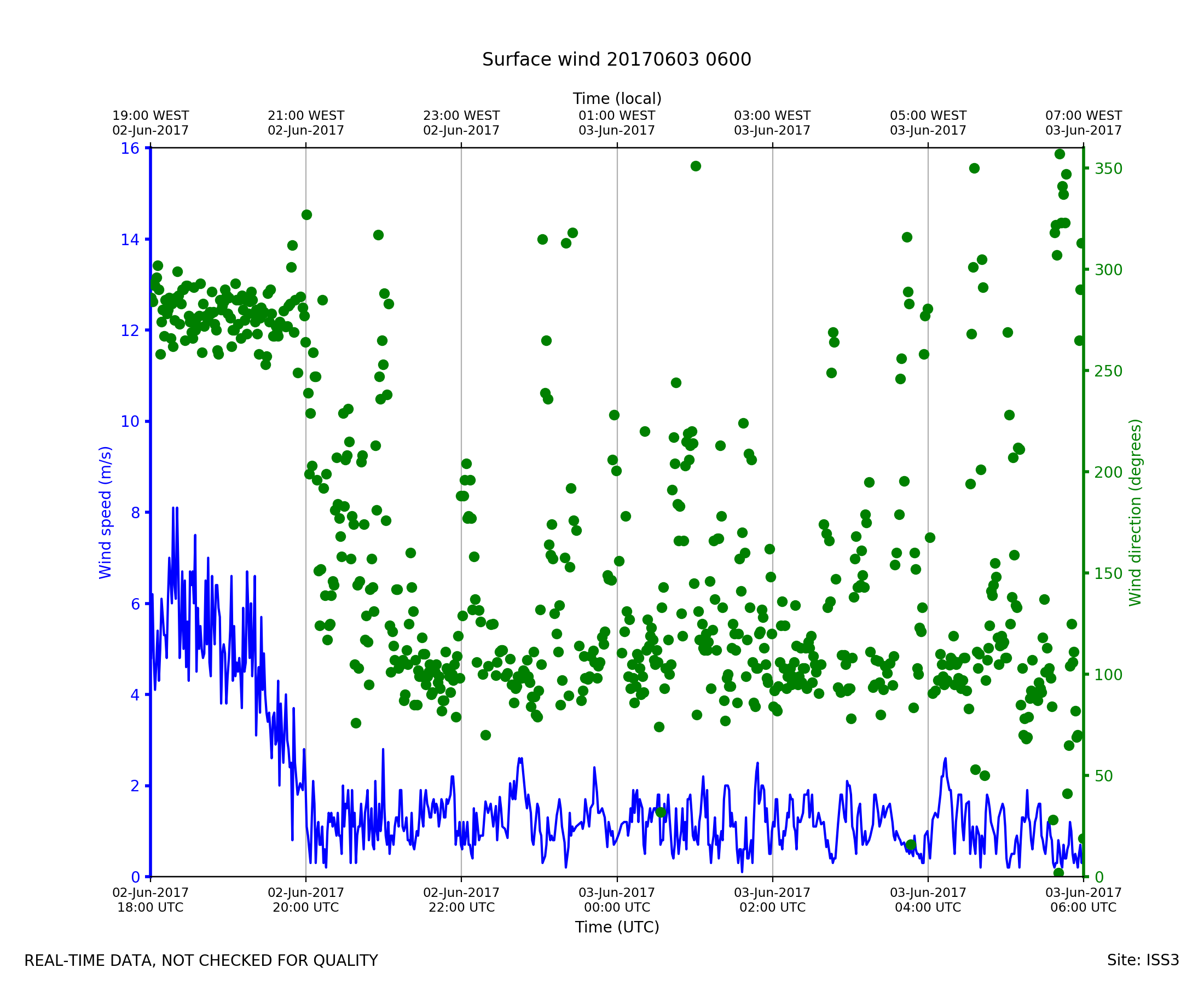The image size is (1204, 985).
Task: Click the '03-Jun-2017 04:00 UTC' tick label
Action: tap(928, 900)
